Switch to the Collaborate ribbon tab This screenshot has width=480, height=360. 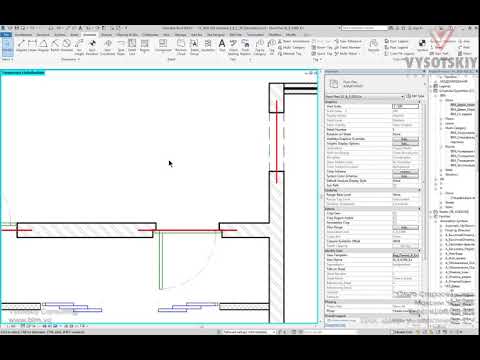pos(150,35)
